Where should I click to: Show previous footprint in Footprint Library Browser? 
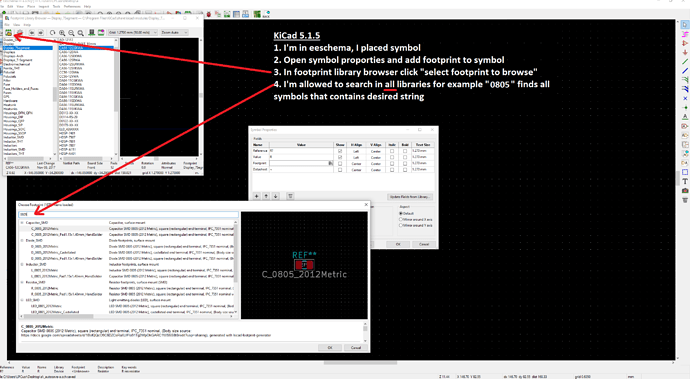click(x=32, y=33)
